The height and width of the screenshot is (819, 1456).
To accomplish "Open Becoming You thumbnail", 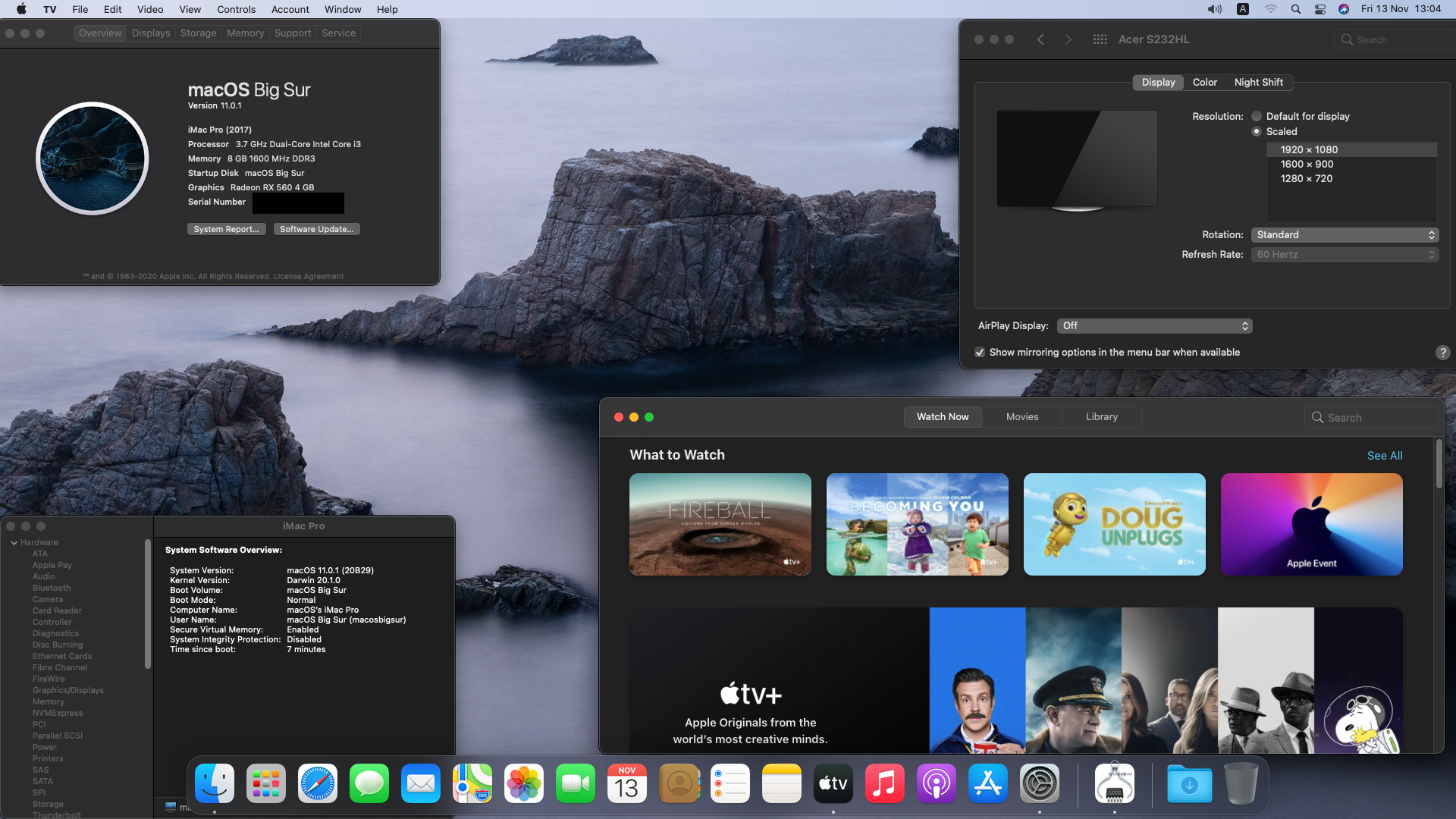I will pyautogui.click(x=917, y=525).
